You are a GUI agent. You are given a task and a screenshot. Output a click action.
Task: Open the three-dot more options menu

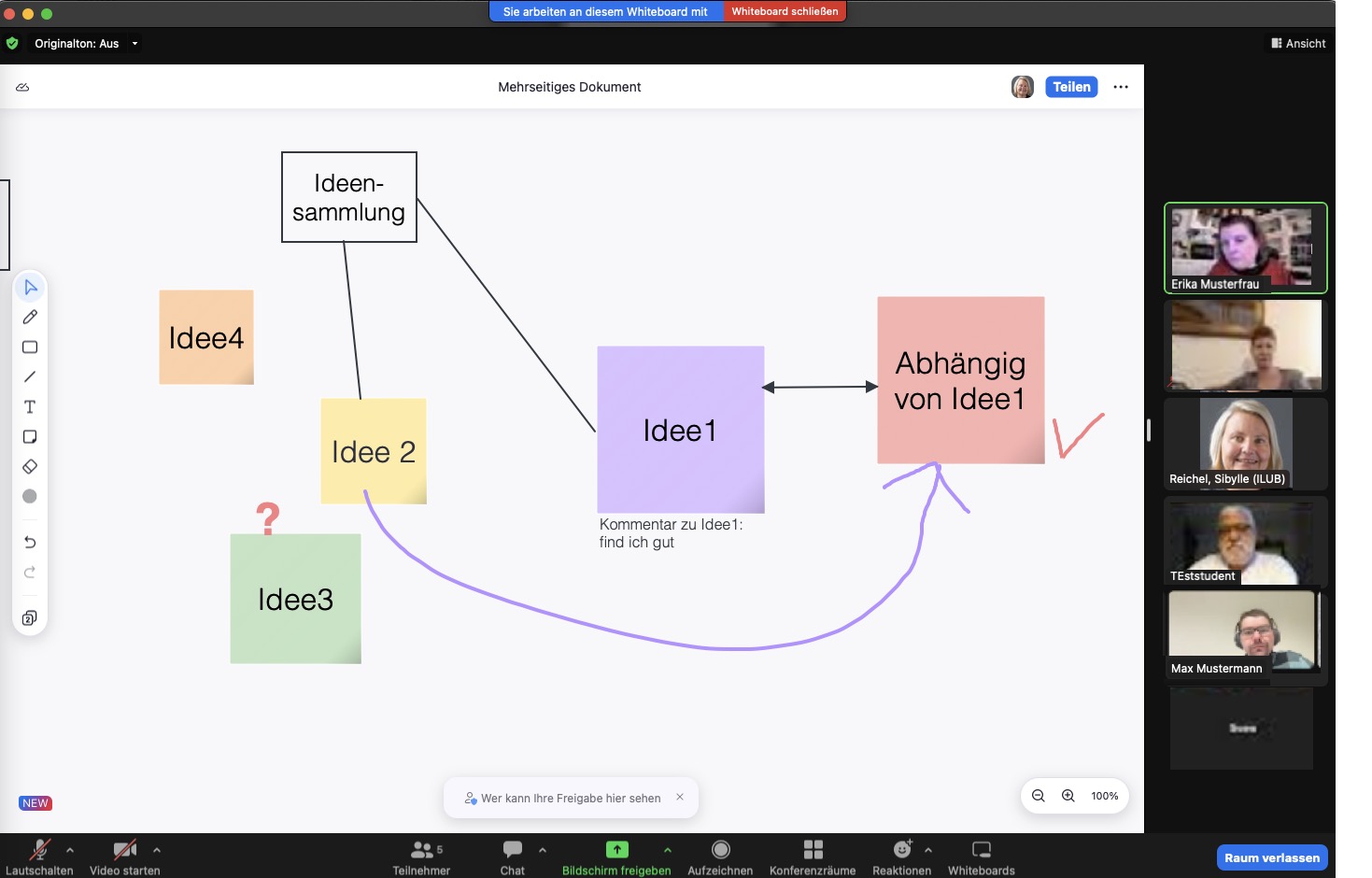pos(1121,87)
